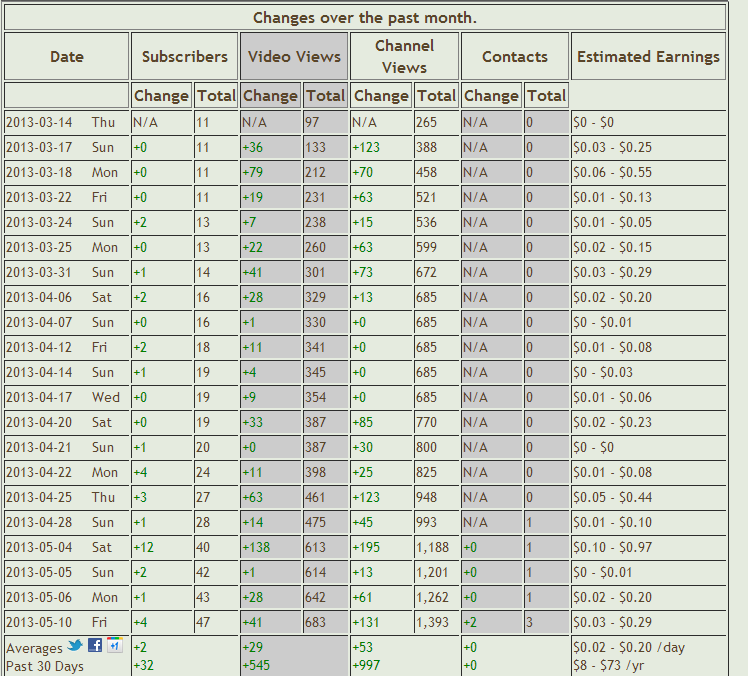Click the date 2013-04-21 Sun
This screenshot has height=676, width=748.
(60, 447)
